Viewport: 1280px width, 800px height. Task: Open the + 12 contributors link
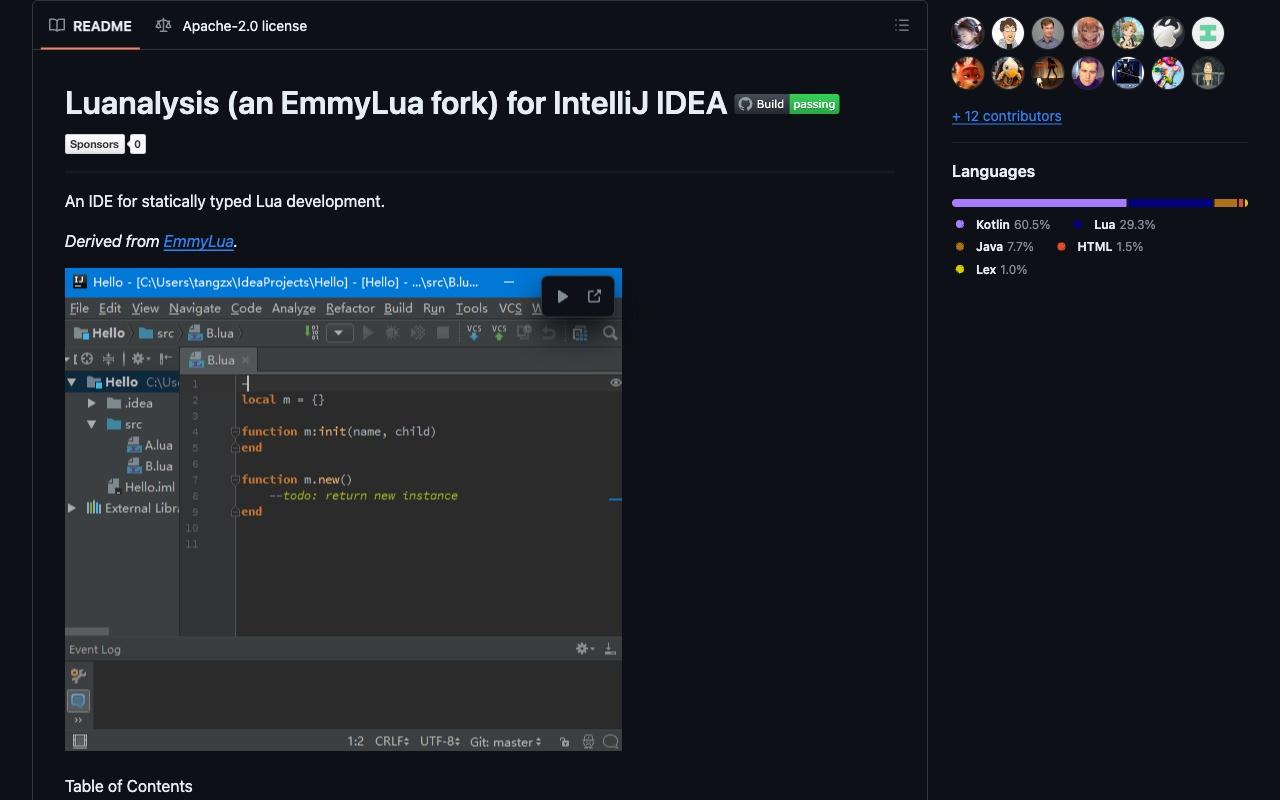pos(1006,116)
